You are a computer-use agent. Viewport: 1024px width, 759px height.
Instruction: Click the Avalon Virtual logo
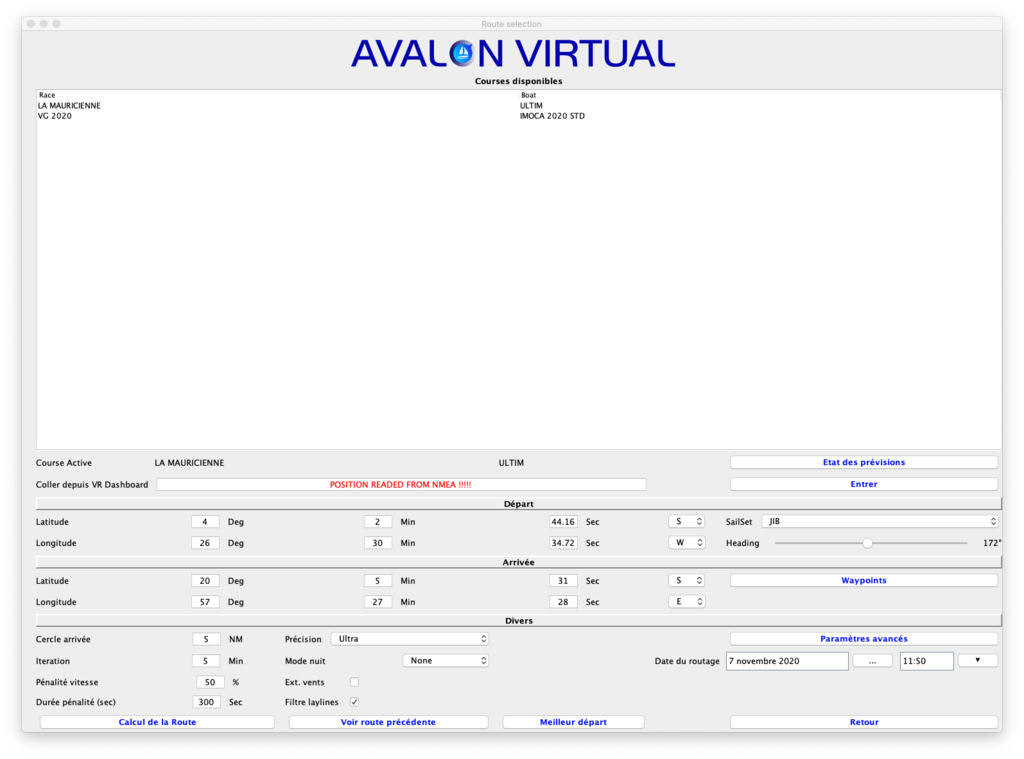click(x=513, y=54)
